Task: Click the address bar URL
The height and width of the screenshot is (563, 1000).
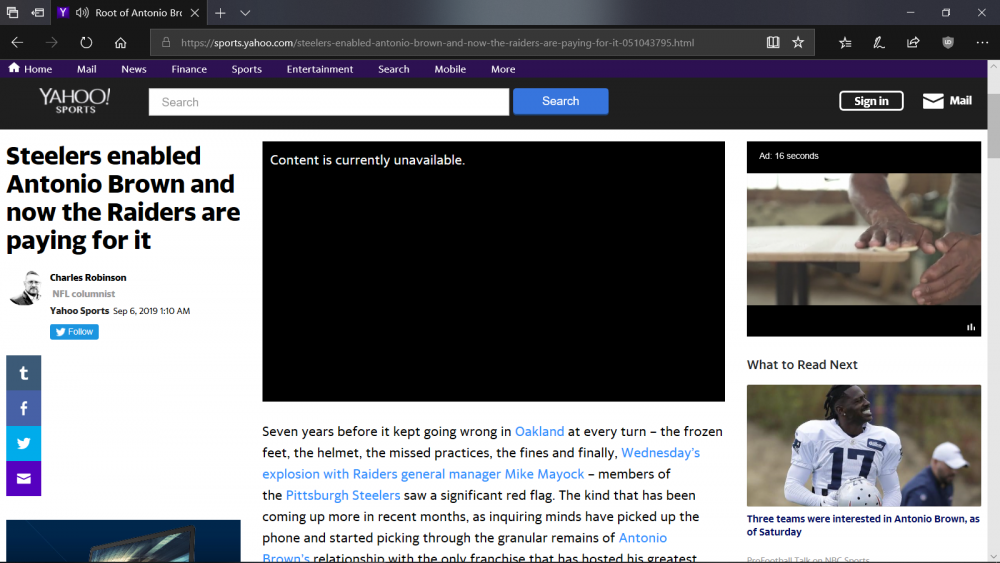Action: tap(438, 43)
